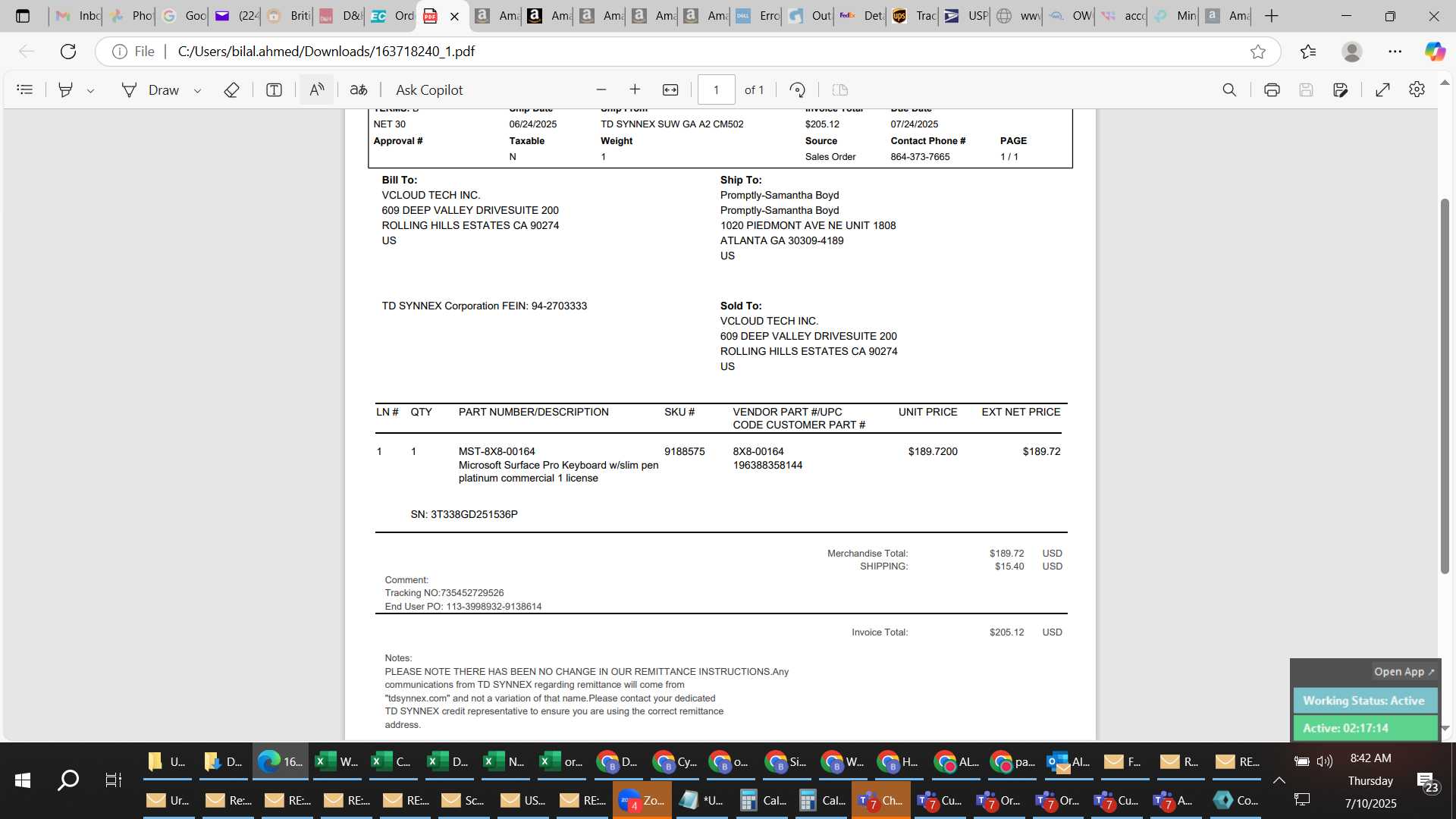Click the Add text tool icon
Viewport: 1456px width, 819px height.
[274, 89]
